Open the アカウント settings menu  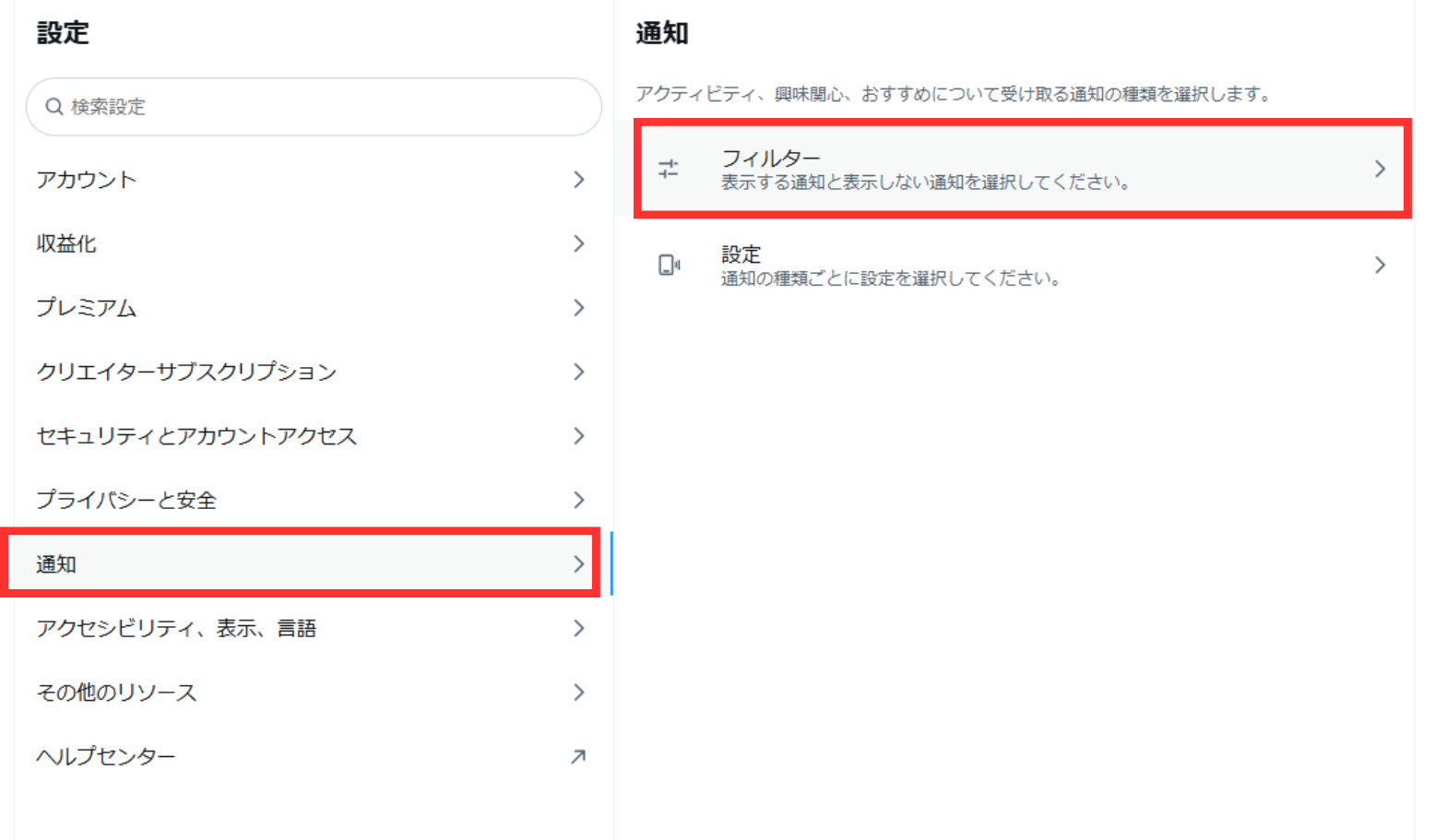click(87, 180)
